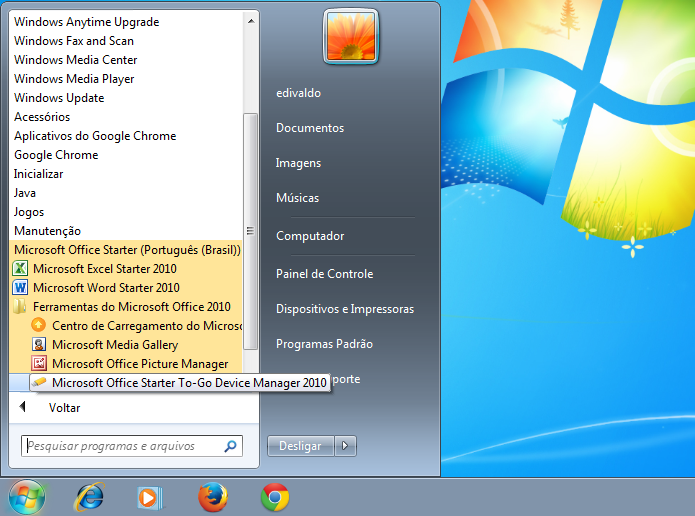Expand shutdown options arrow beside Desligar
The height and width of the screenshot is (516, 695).
click(345, 446)
